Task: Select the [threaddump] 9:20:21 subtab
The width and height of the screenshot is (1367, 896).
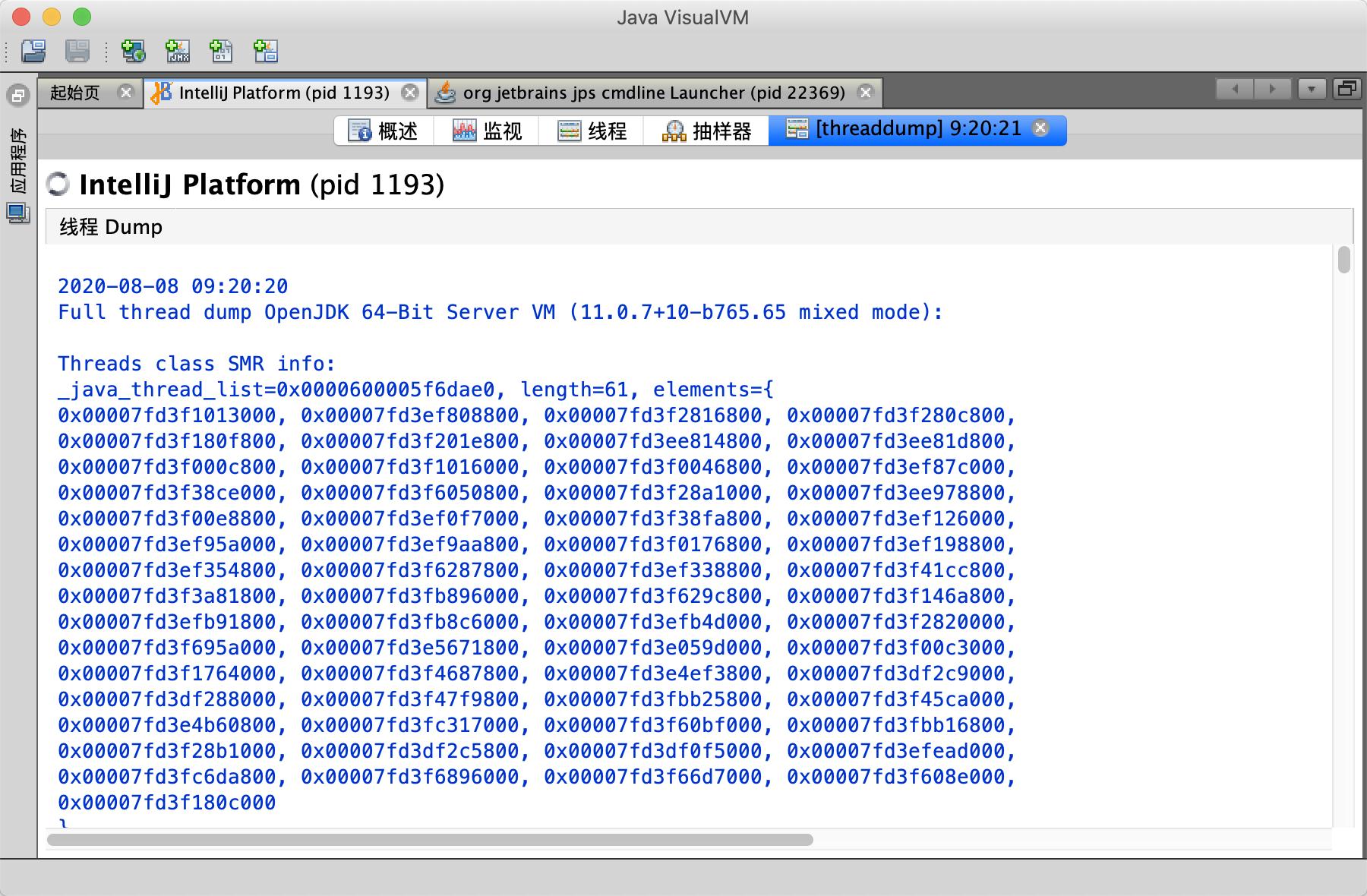Action: (x=918, y=128)
